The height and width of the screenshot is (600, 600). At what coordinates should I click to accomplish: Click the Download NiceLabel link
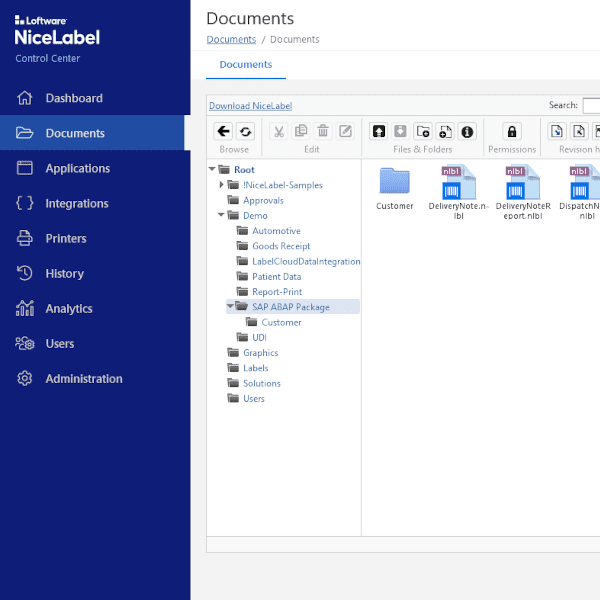(x=250, y=106)
